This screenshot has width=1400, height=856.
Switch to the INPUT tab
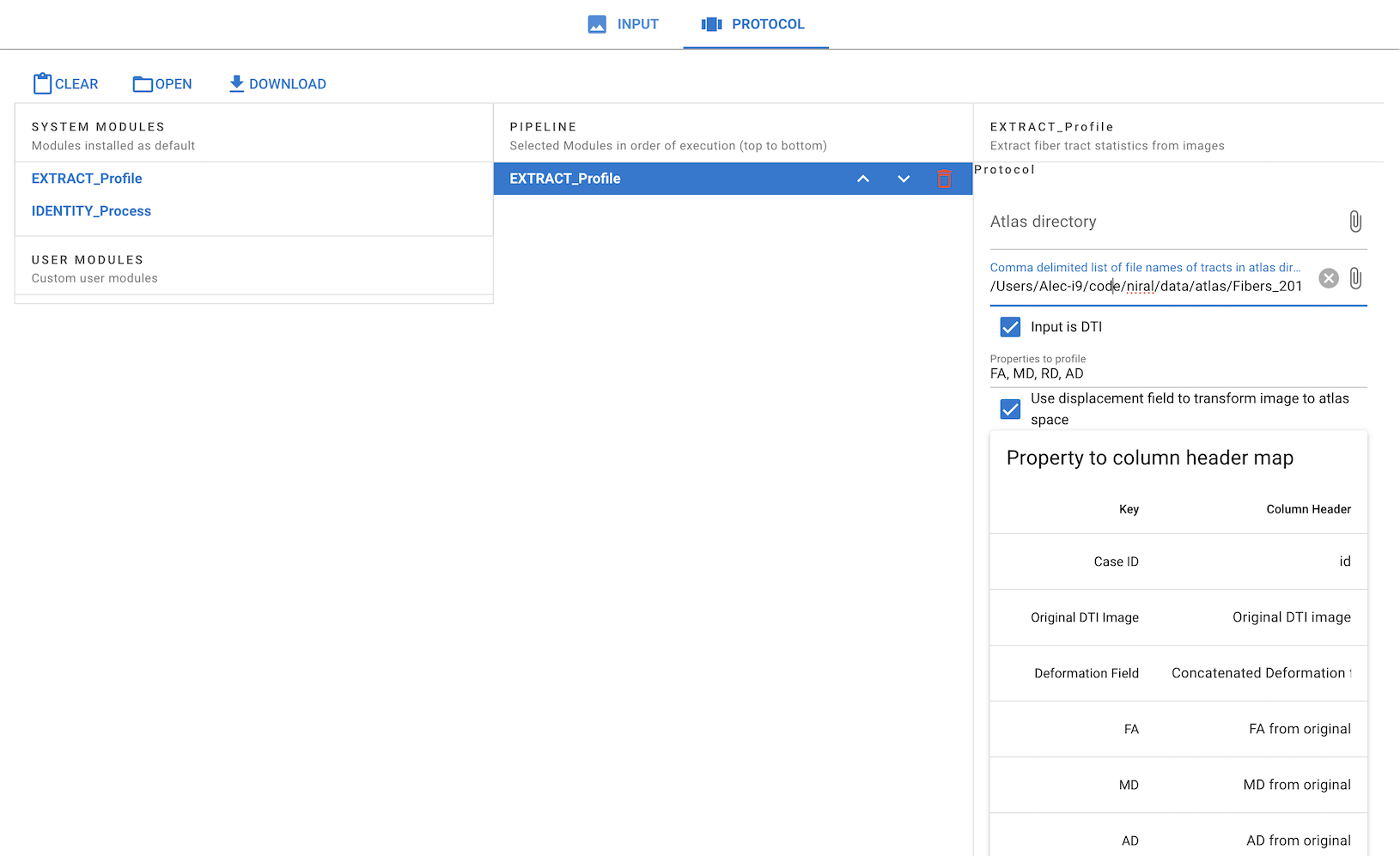[x=624, y=24]
